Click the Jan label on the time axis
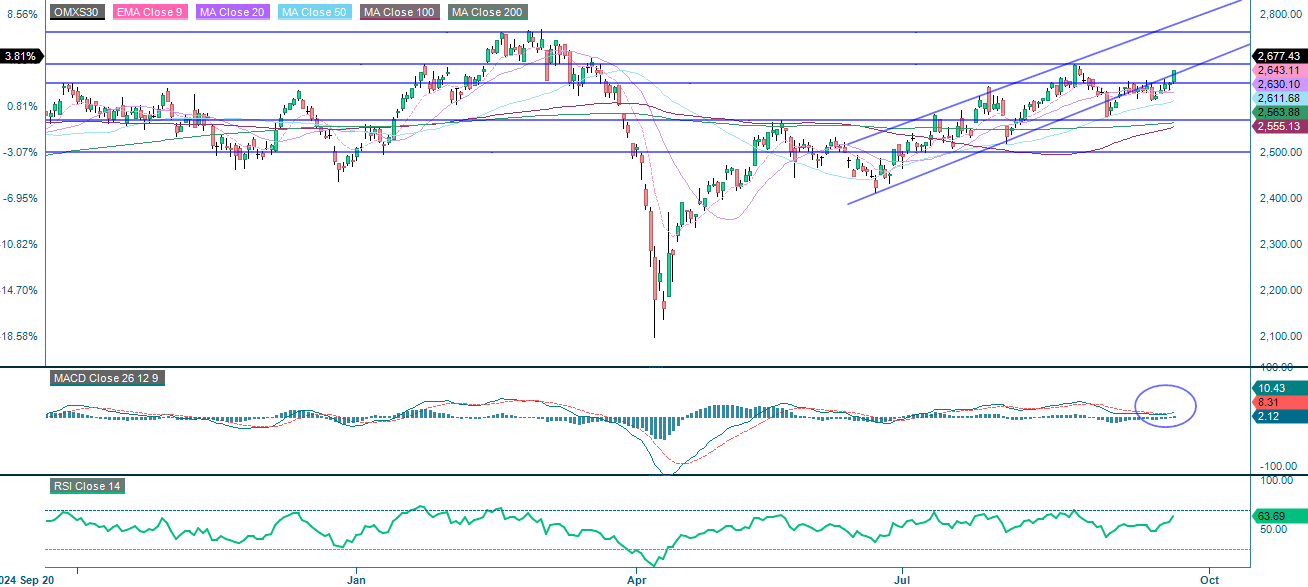Viewport: 1308px width, 587px height. pyautogui.click(x=356, y=578)
